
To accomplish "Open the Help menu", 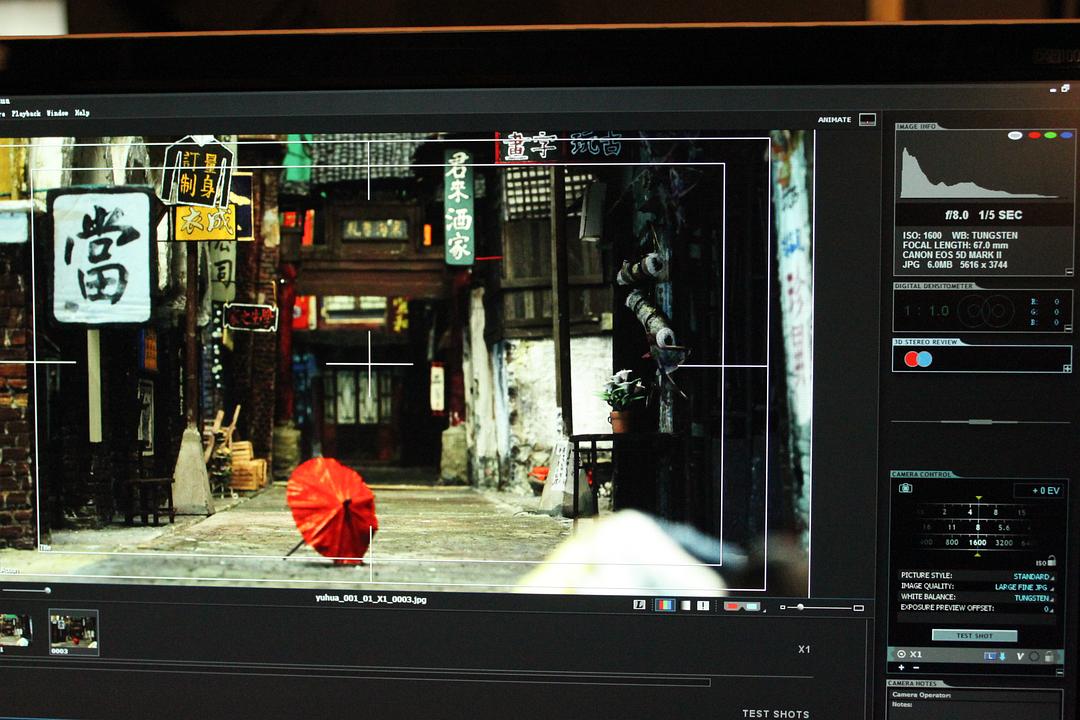I will [82, 113].
